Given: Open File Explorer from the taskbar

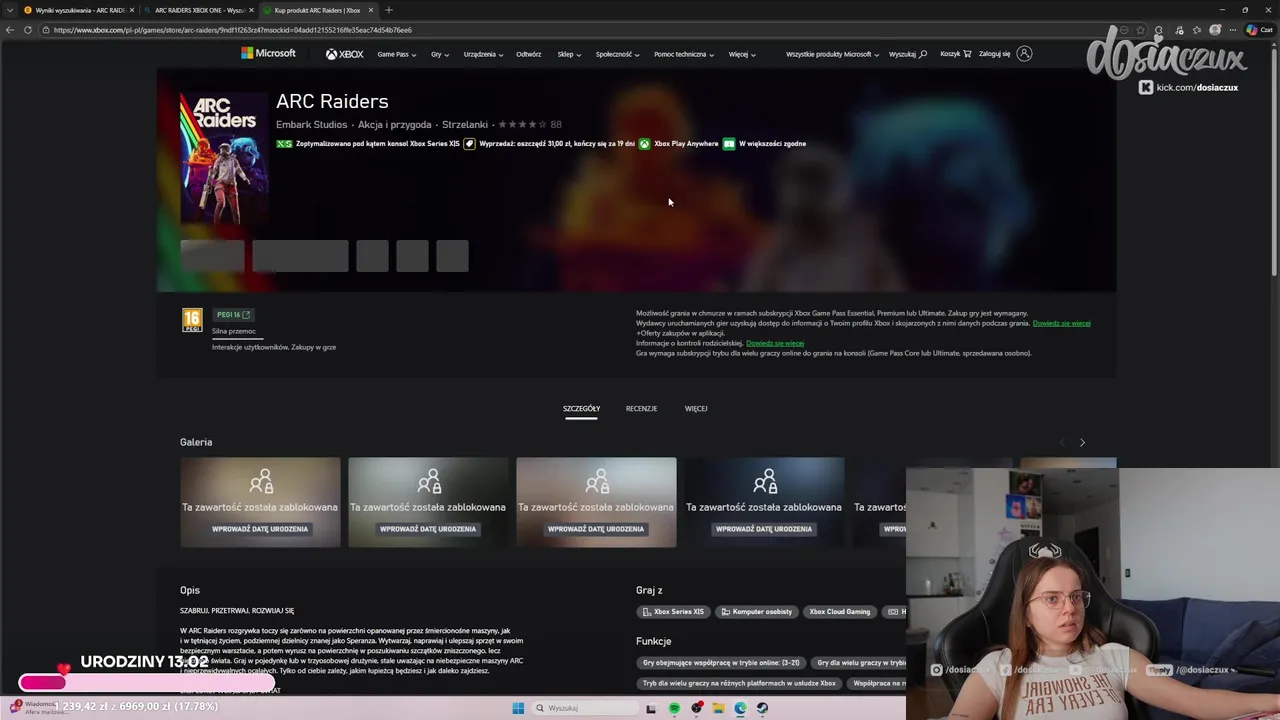Looking at the screenshot, I should pyautogui.click(x=718, y=708).
